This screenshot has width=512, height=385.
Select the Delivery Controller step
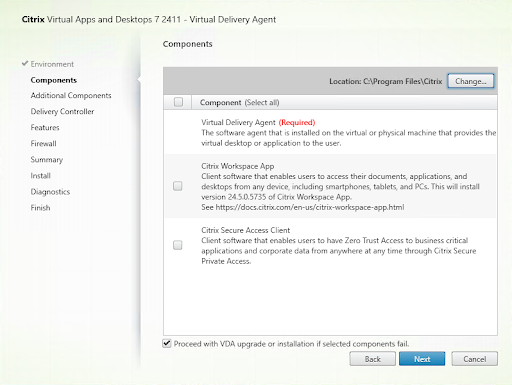click(x=62, y=111)
